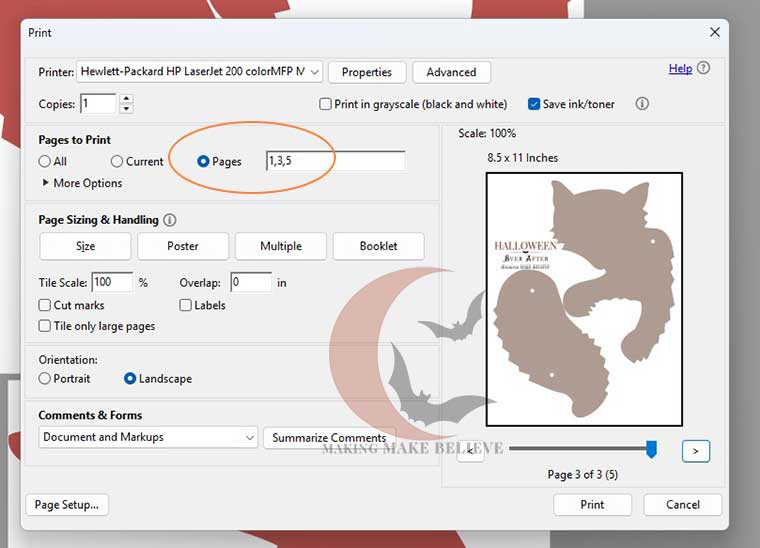Viewport: 760px width, 548px height.
Task: Click the Page Setup button
Action: point(67,505)
